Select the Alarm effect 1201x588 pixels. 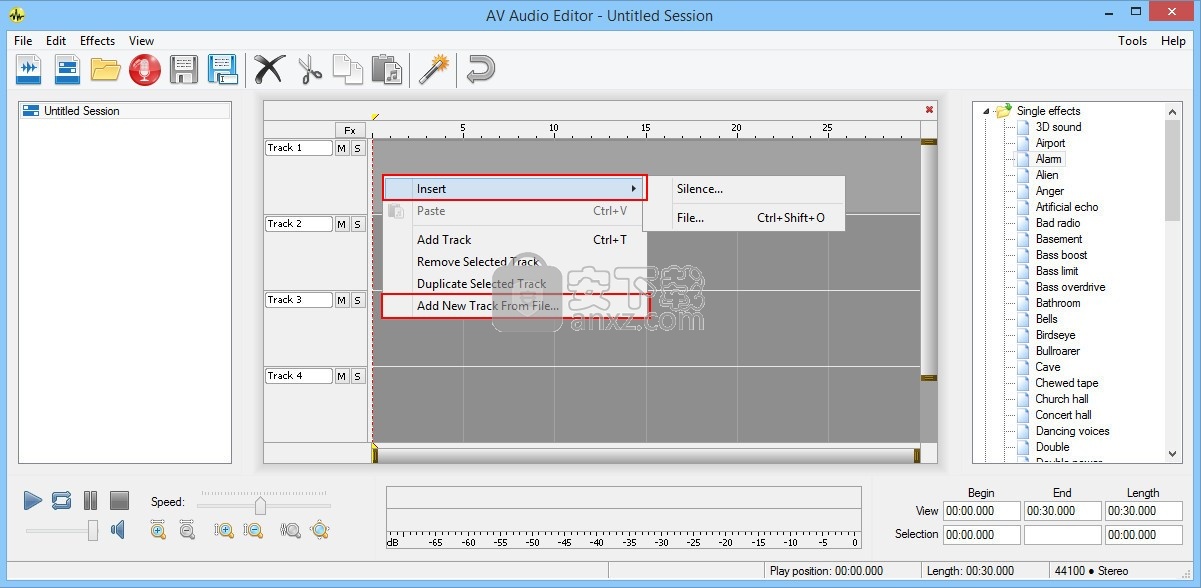[x=1048, y=159]
